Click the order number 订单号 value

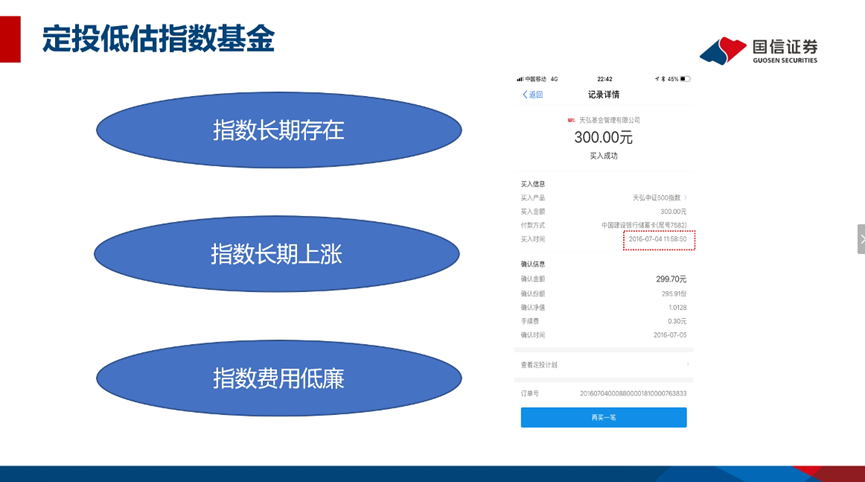633,393
